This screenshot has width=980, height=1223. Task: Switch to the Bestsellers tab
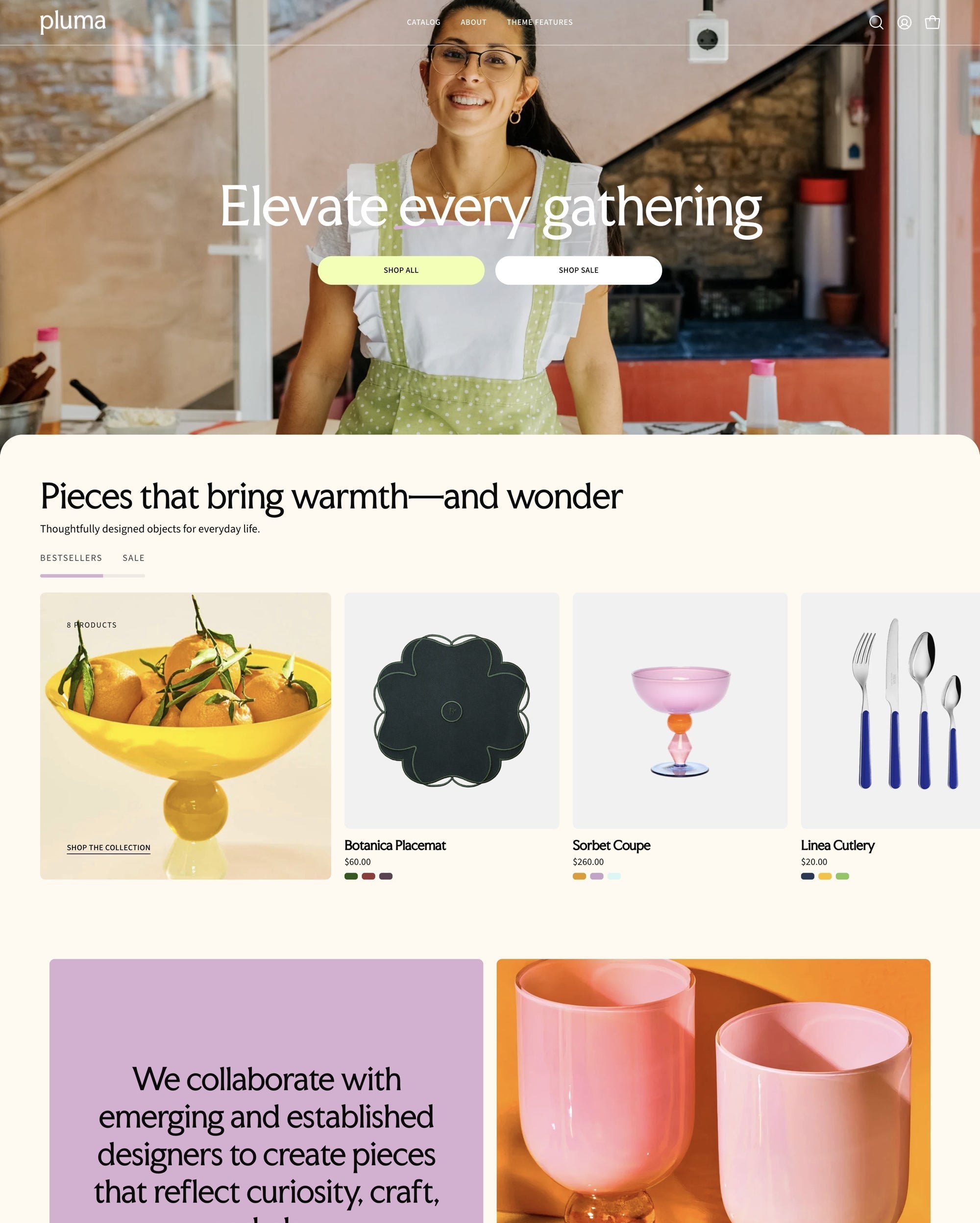click(x=71, y=558)
